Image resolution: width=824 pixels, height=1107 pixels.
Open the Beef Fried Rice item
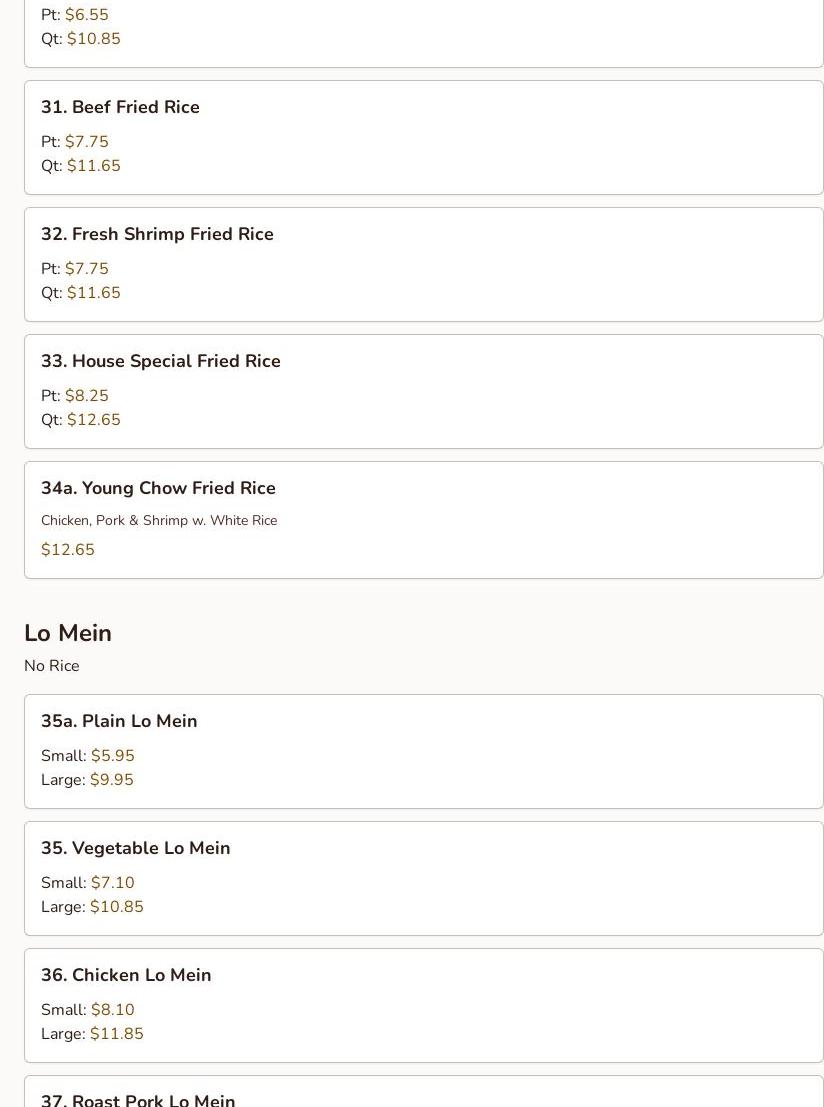click(120, 107)
